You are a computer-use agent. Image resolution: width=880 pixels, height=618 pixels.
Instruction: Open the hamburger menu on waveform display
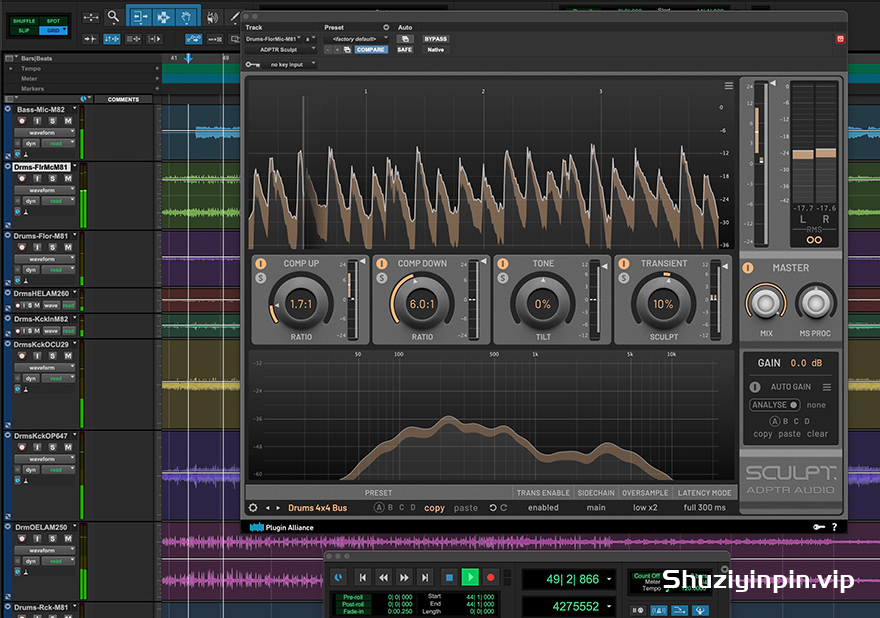728,86
